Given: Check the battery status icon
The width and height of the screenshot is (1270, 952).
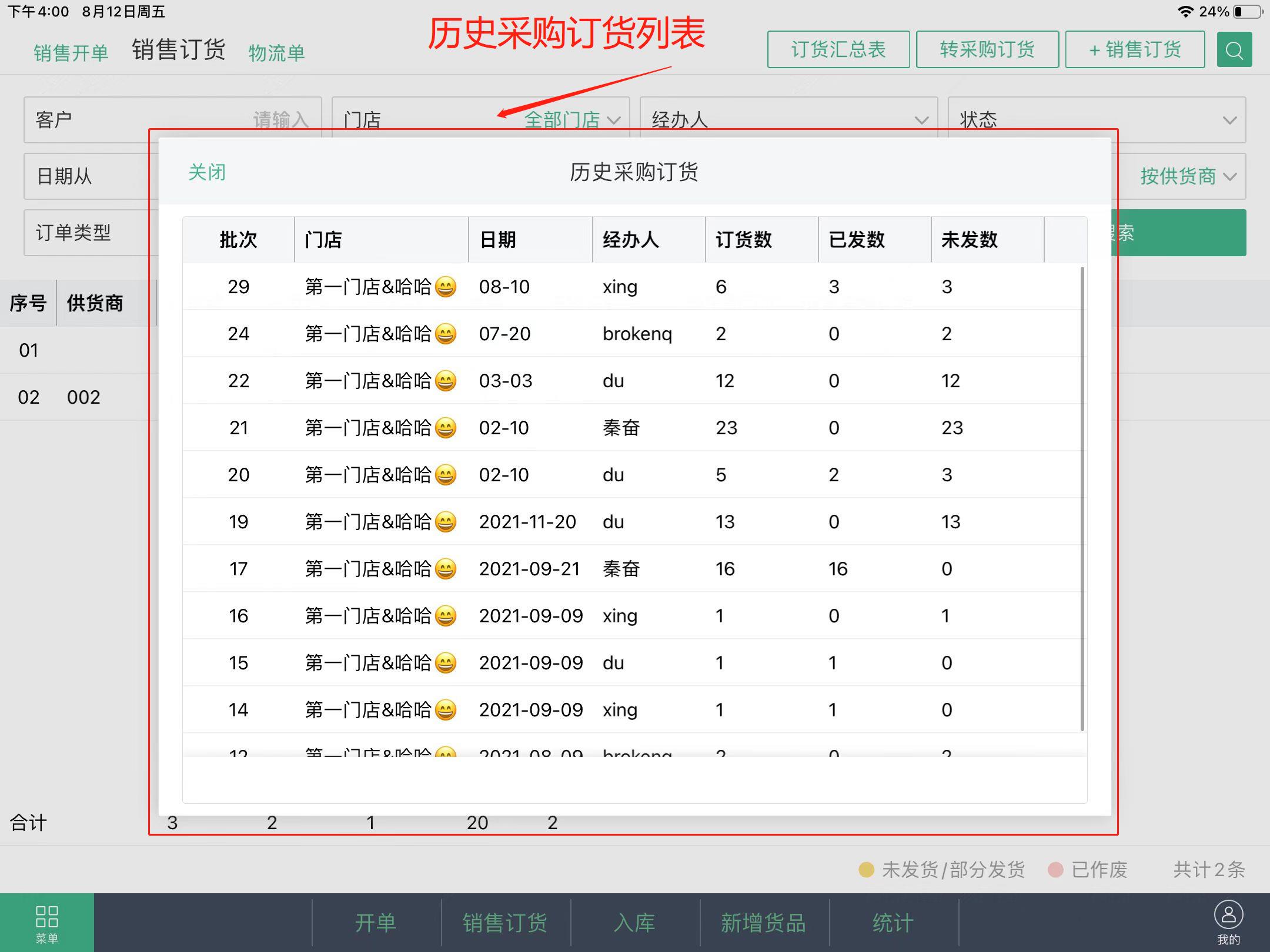Looking at the screenshot, I should 1248,12.
